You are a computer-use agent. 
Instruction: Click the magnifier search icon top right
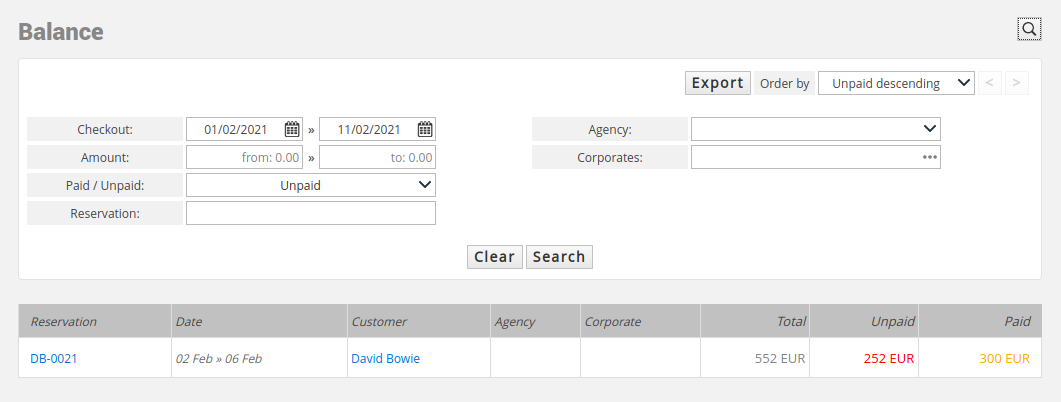point(1029,28)
